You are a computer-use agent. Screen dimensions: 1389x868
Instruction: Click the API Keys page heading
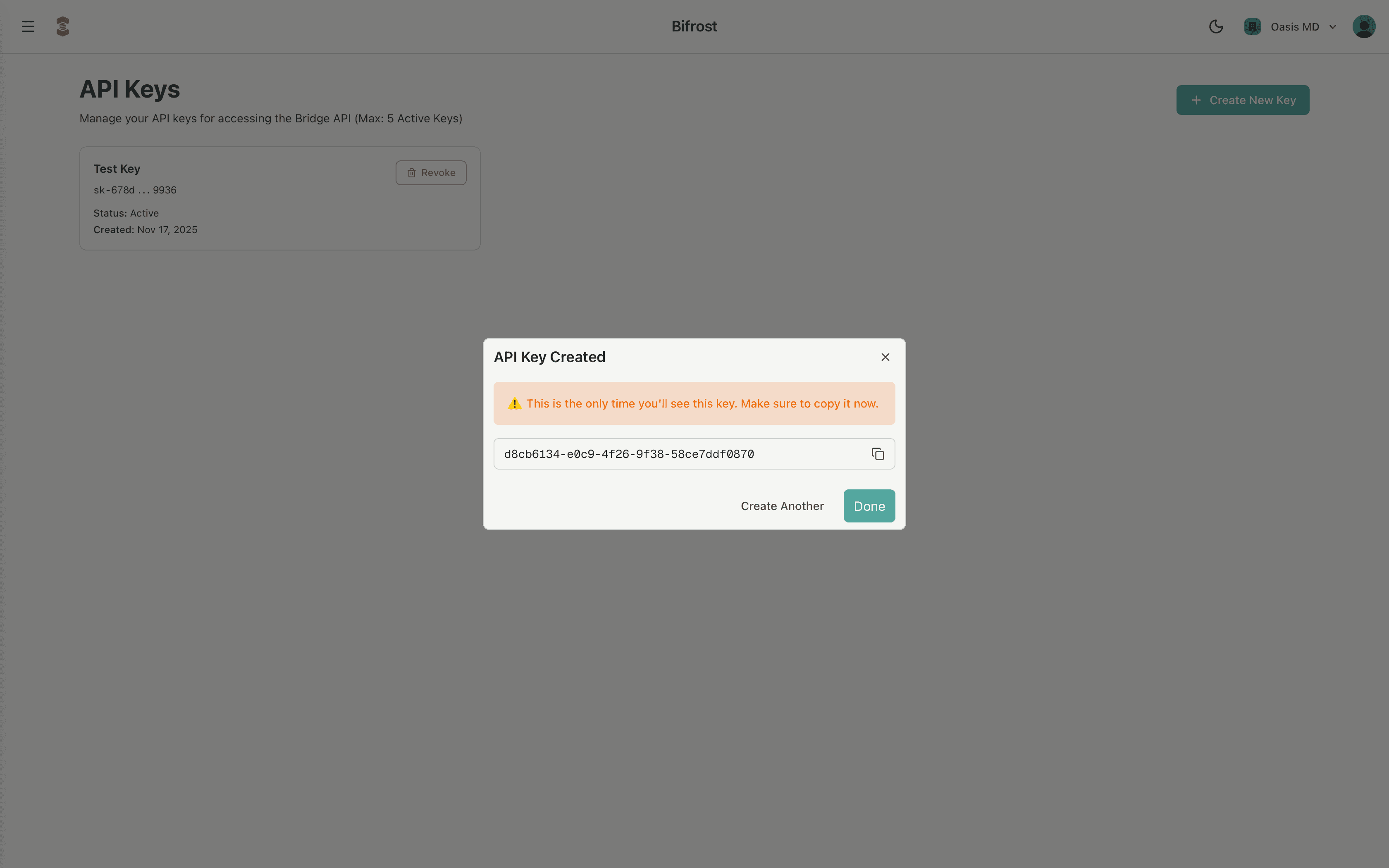[130, 89]
